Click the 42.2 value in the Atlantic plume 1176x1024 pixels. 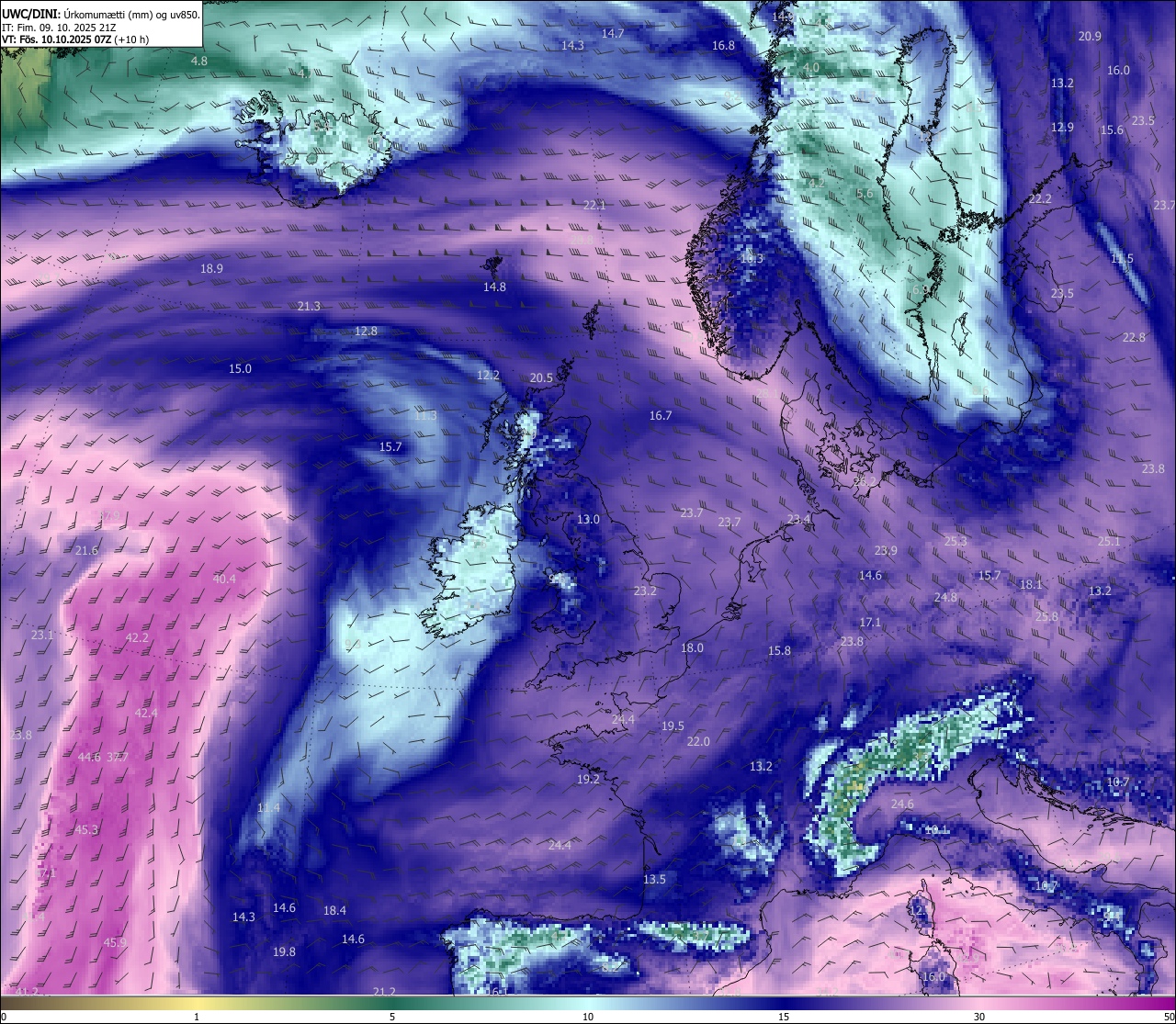pyautogui.click(x=137, y=637)
